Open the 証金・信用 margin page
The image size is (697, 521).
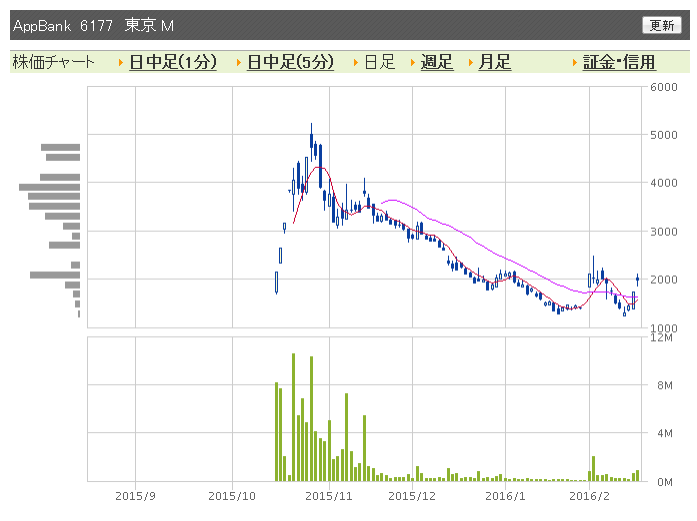(619, 62)
